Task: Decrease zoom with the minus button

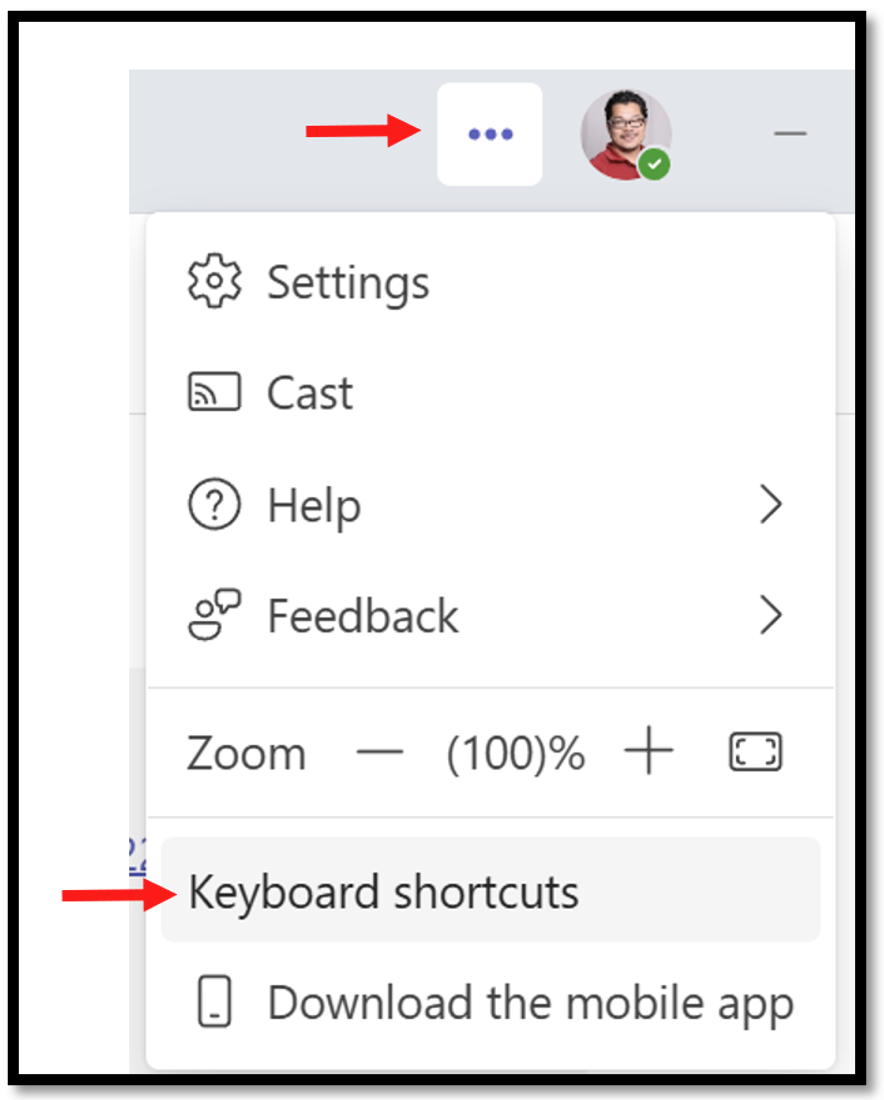Action: (x=380, y=752)
